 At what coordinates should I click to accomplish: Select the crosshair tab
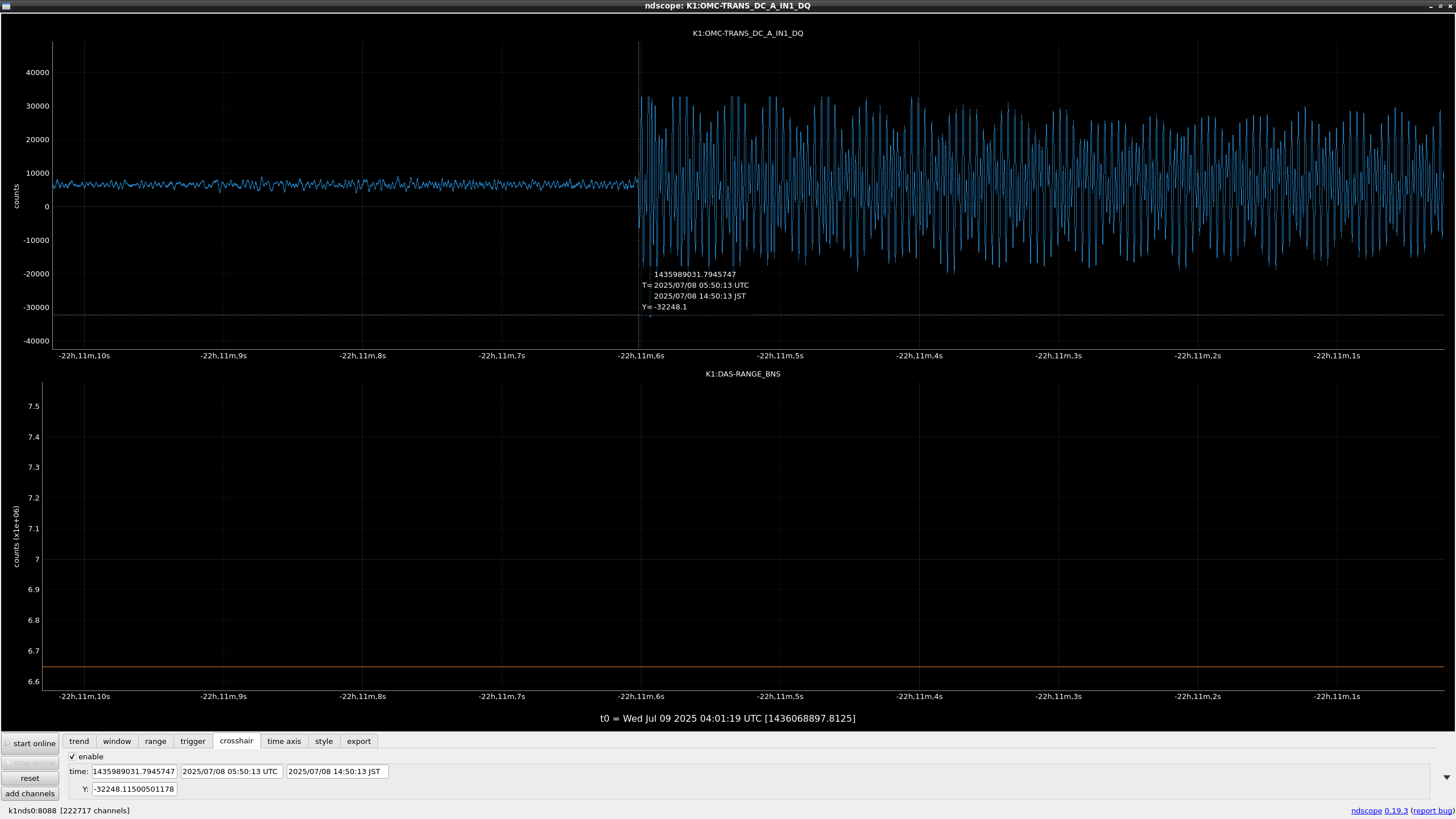(237, 741)
